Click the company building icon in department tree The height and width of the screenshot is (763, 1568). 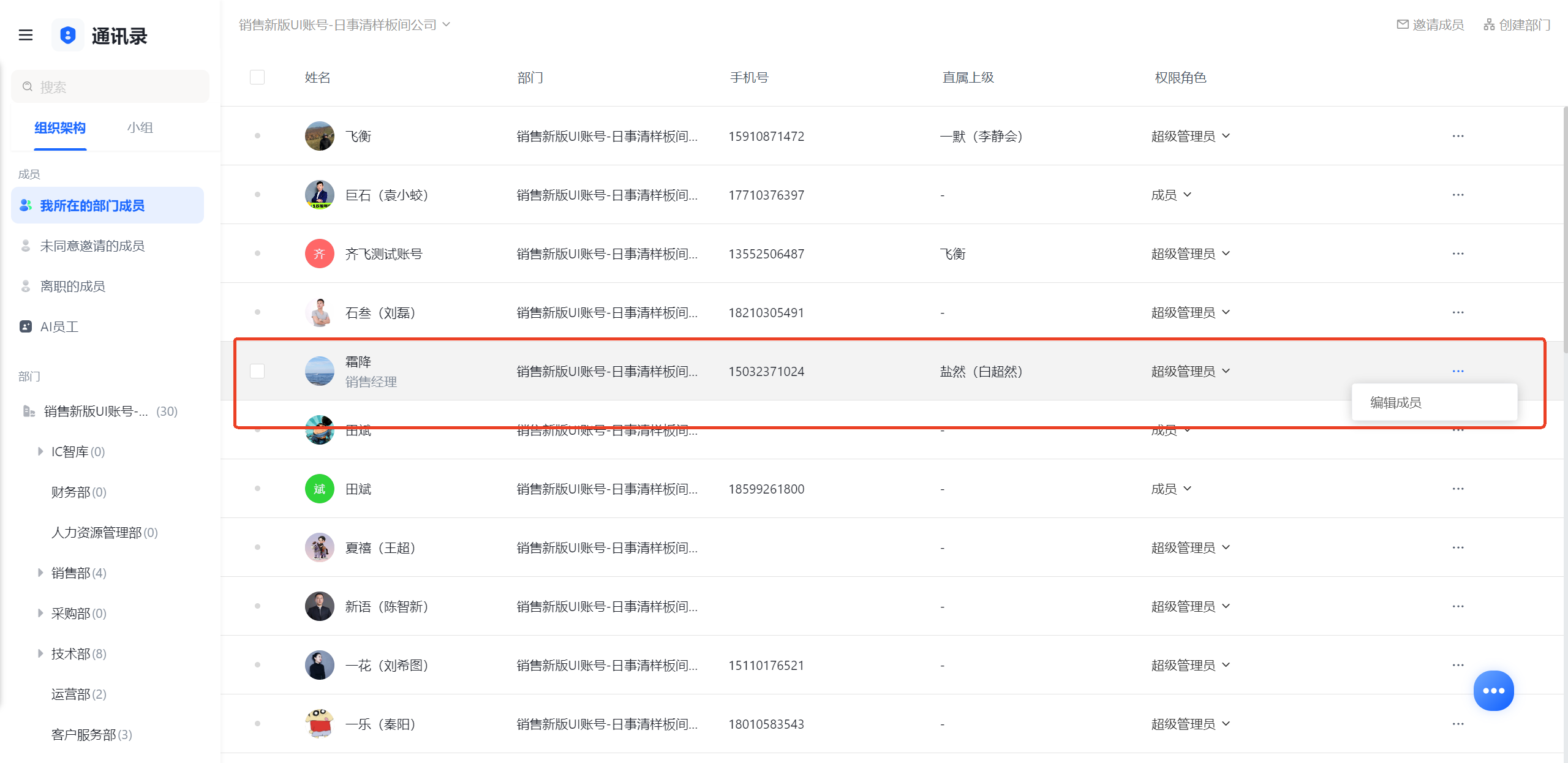tap(29, 411)
